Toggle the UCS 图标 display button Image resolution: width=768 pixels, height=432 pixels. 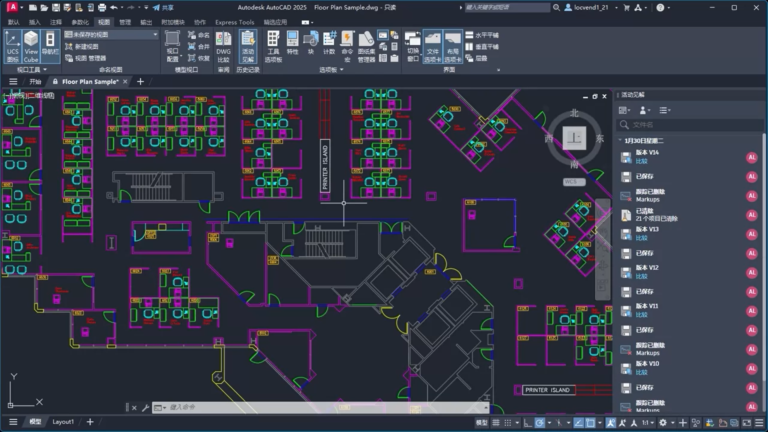point(12,47)
